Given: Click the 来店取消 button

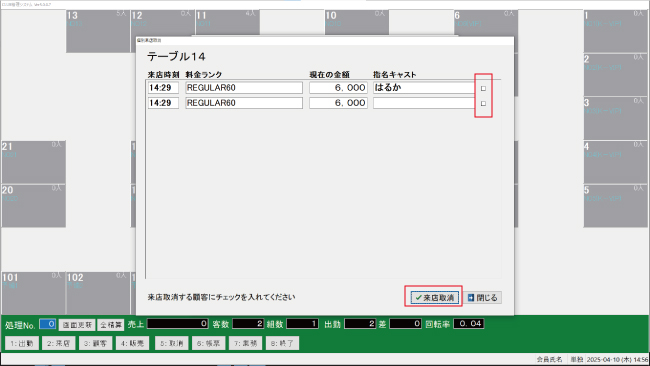Looking at the screenshot, I should click(435, 298).
